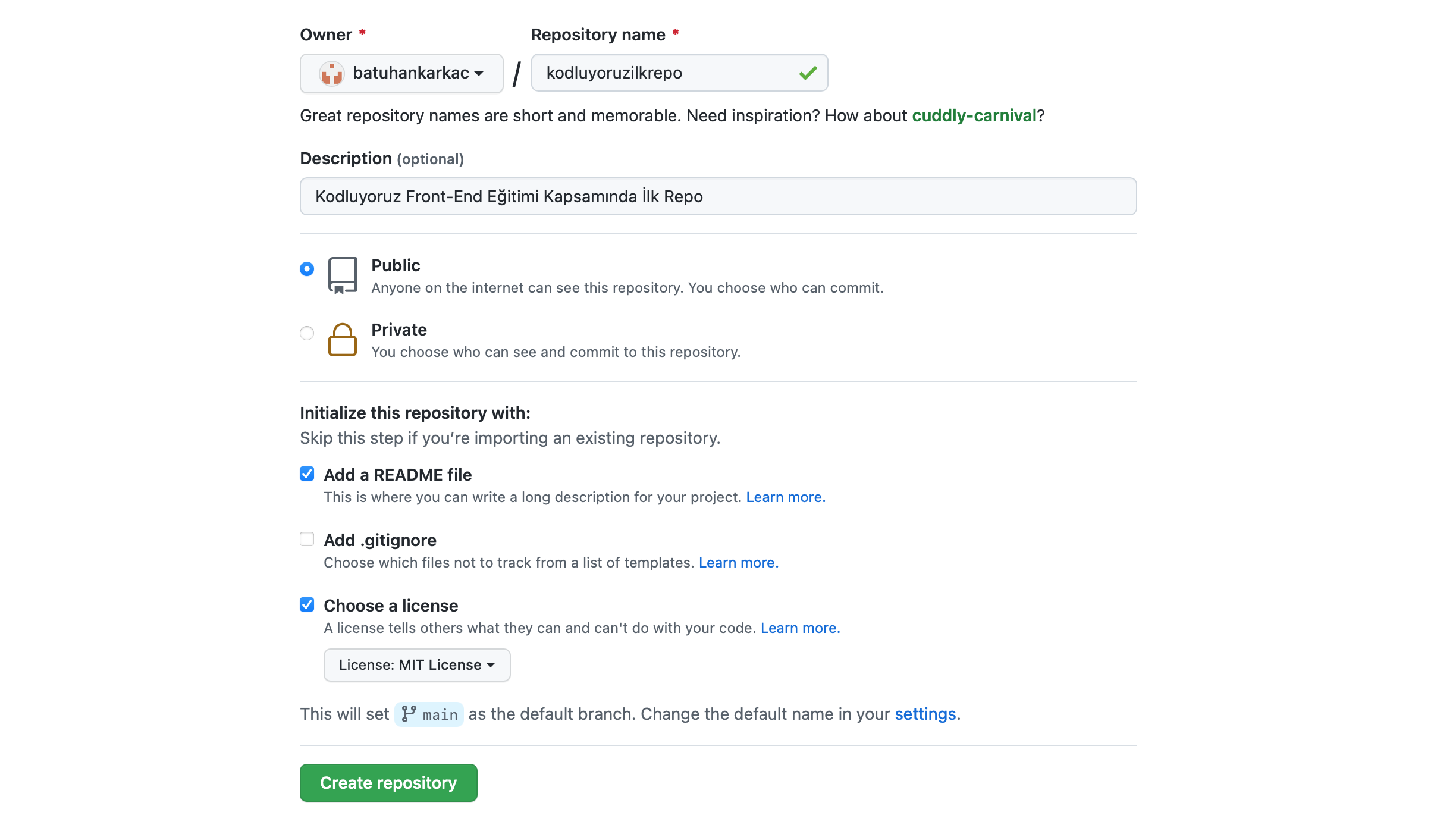The width and height of the screenshot is (1456, 834).
Task: Select the Private radio button
Action: (307, 333)
